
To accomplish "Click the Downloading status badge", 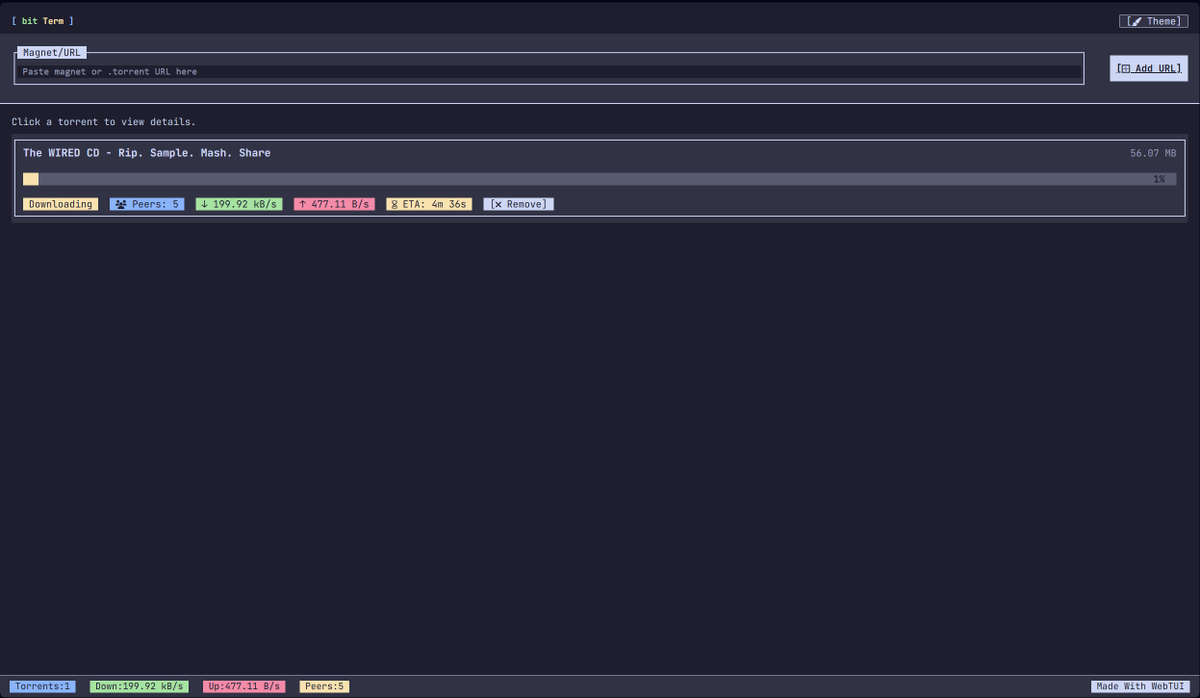I will click(60, 204).
